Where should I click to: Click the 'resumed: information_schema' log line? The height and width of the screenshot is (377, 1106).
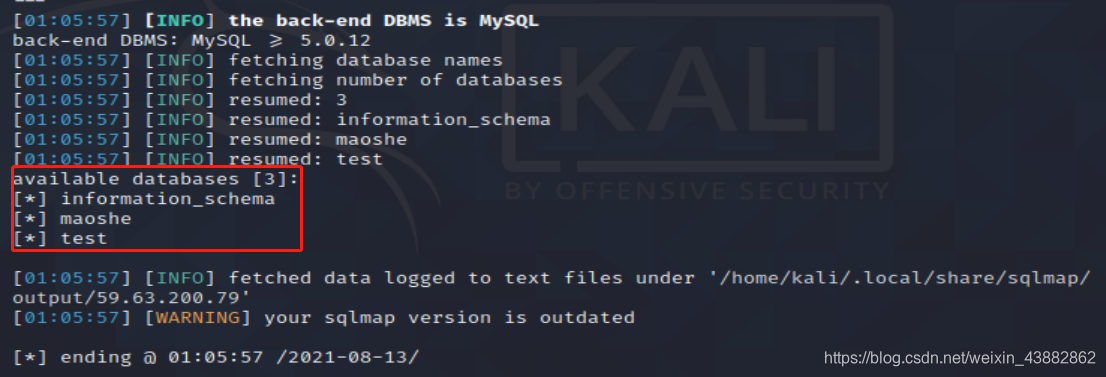[281, 119]
